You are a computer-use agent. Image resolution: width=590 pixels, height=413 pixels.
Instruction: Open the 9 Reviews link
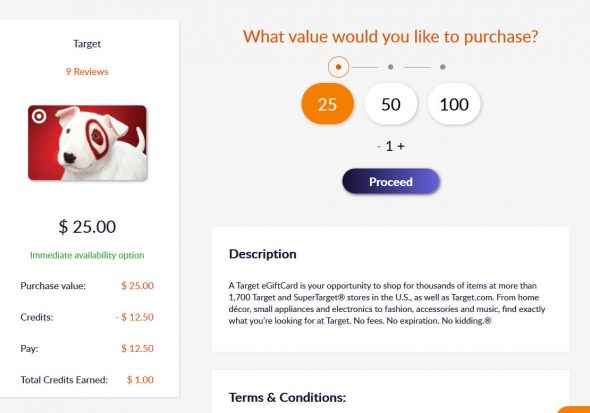click(87, 71)
